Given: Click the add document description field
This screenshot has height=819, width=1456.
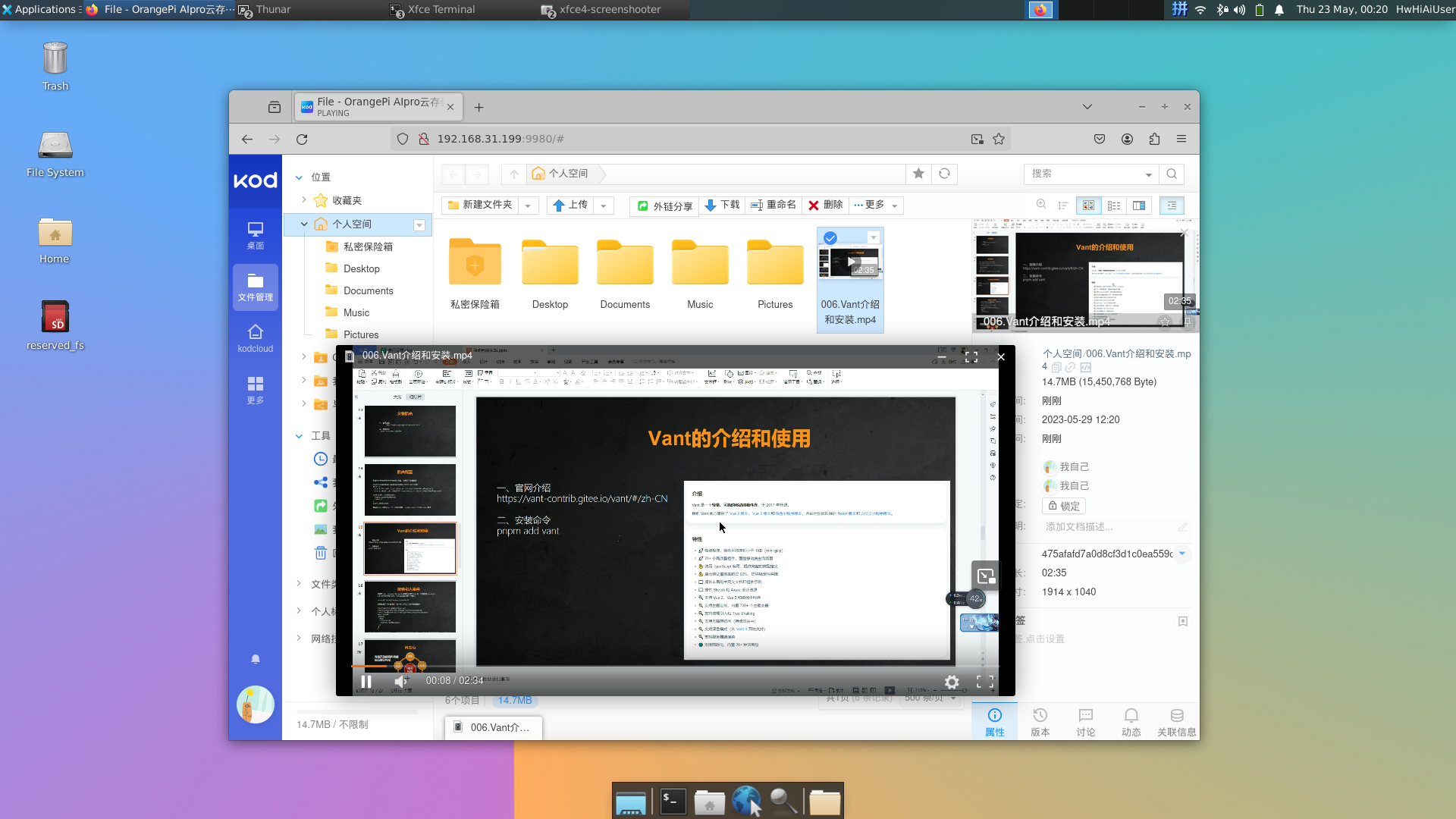Looking at the screenshot, I should click(1116, 527).
